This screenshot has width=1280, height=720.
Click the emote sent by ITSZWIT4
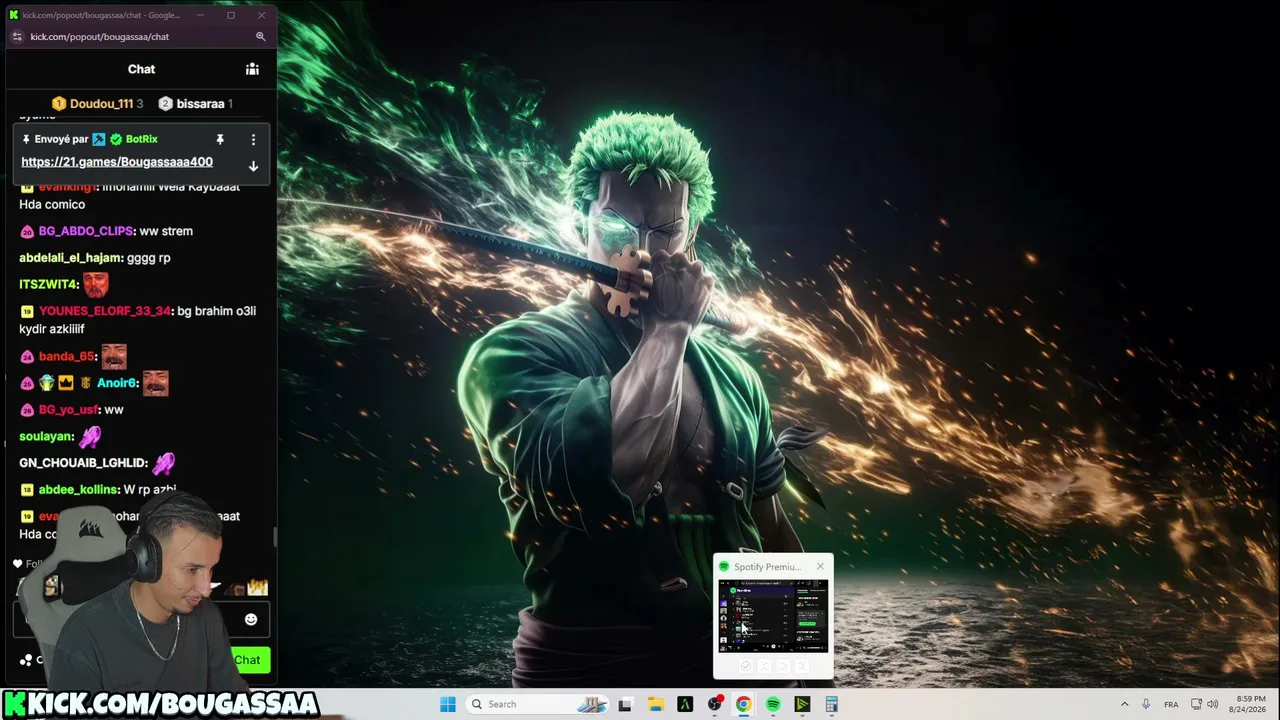pos(96,285)
